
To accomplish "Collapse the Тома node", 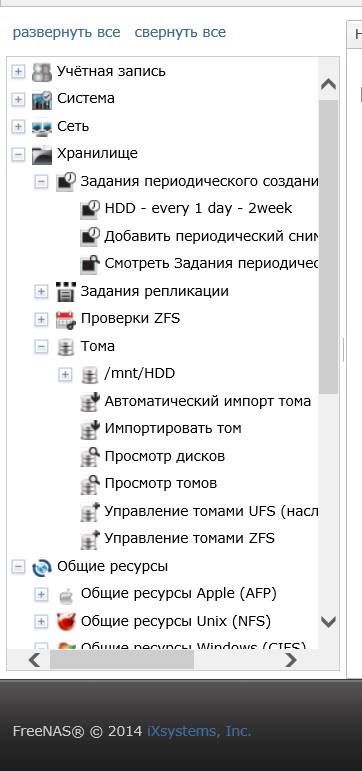I will pos(41,347).
